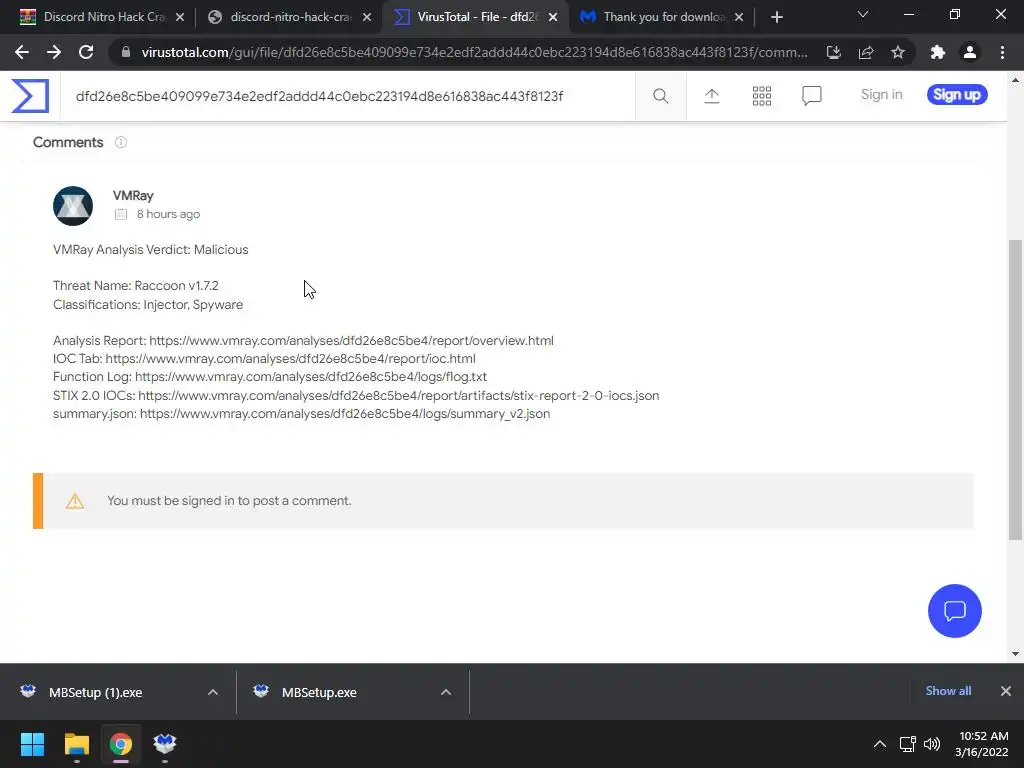Click the VirusTotal logo icon

[x=30, y=96]
